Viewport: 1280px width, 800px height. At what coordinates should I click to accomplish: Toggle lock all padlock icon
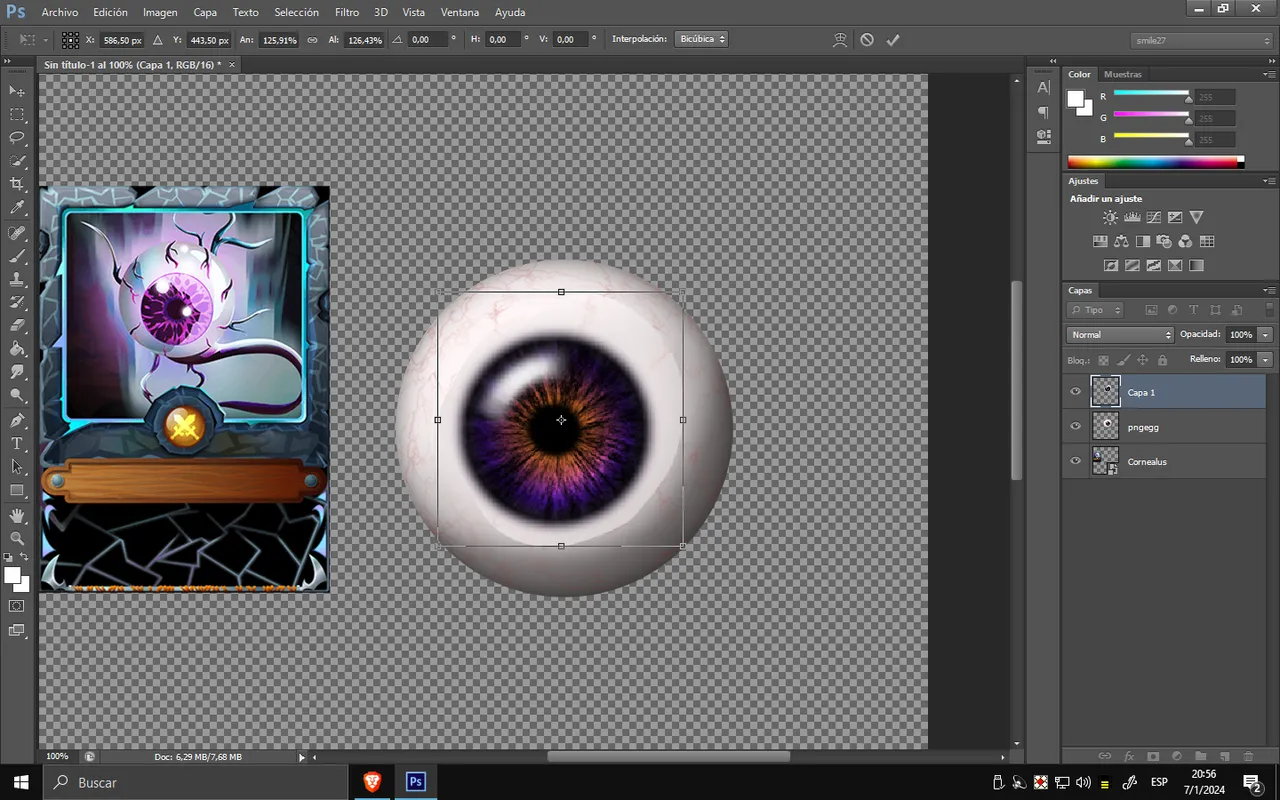coord(1162,360)
